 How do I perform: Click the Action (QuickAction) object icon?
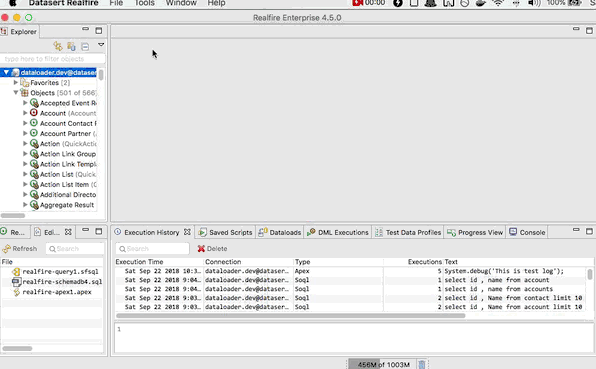click(x=34, y=144)
